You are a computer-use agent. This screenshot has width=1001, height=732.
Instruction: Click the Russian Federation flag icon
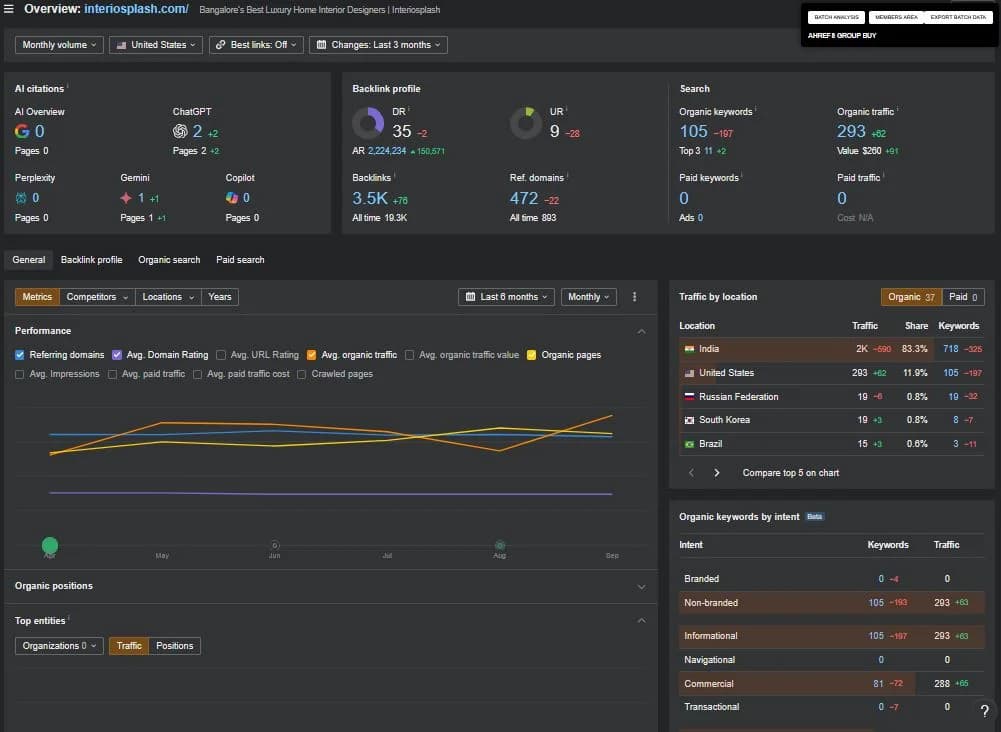(689, 397)
